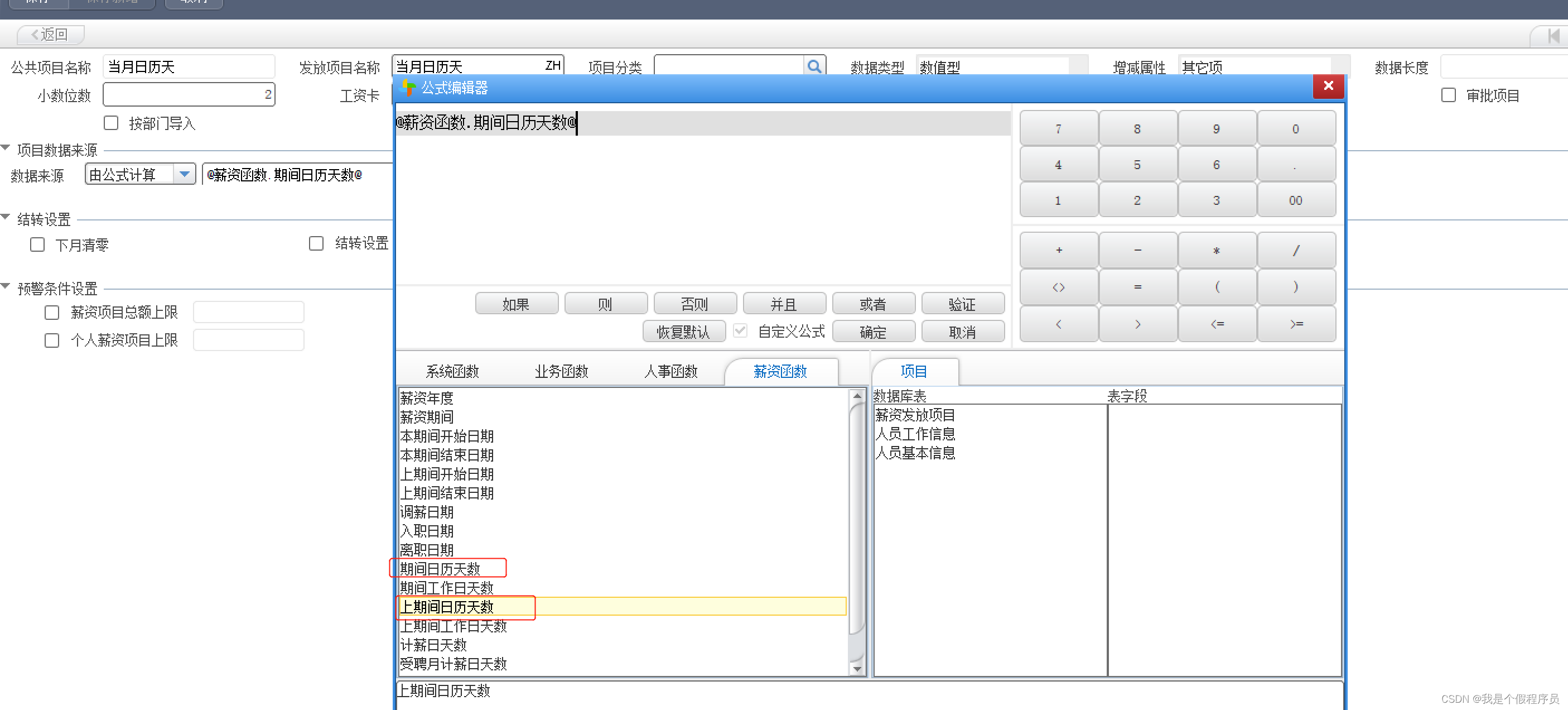Click the not-equal <> operator key
The image size is (1568, 710).
(1059, 287)
